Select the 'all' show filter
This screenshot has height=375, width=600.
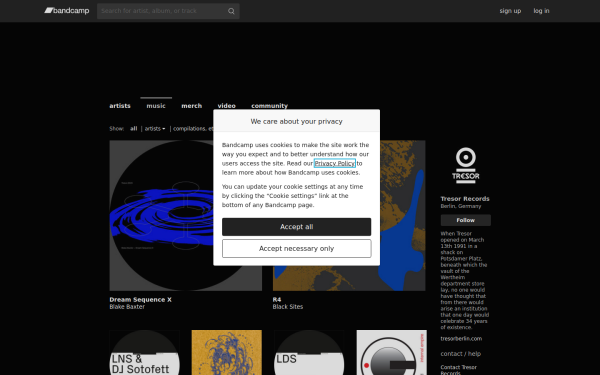tap(133, 129)
